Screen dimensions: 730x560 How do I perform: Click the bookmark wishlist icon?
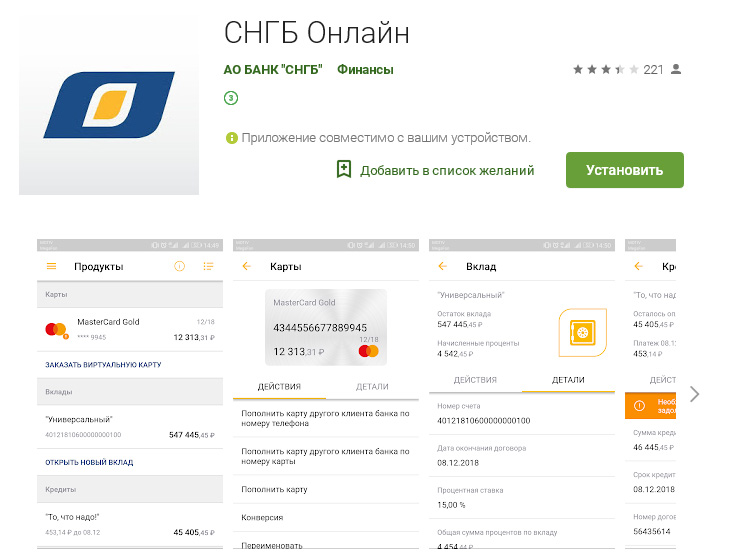[344, 169]
